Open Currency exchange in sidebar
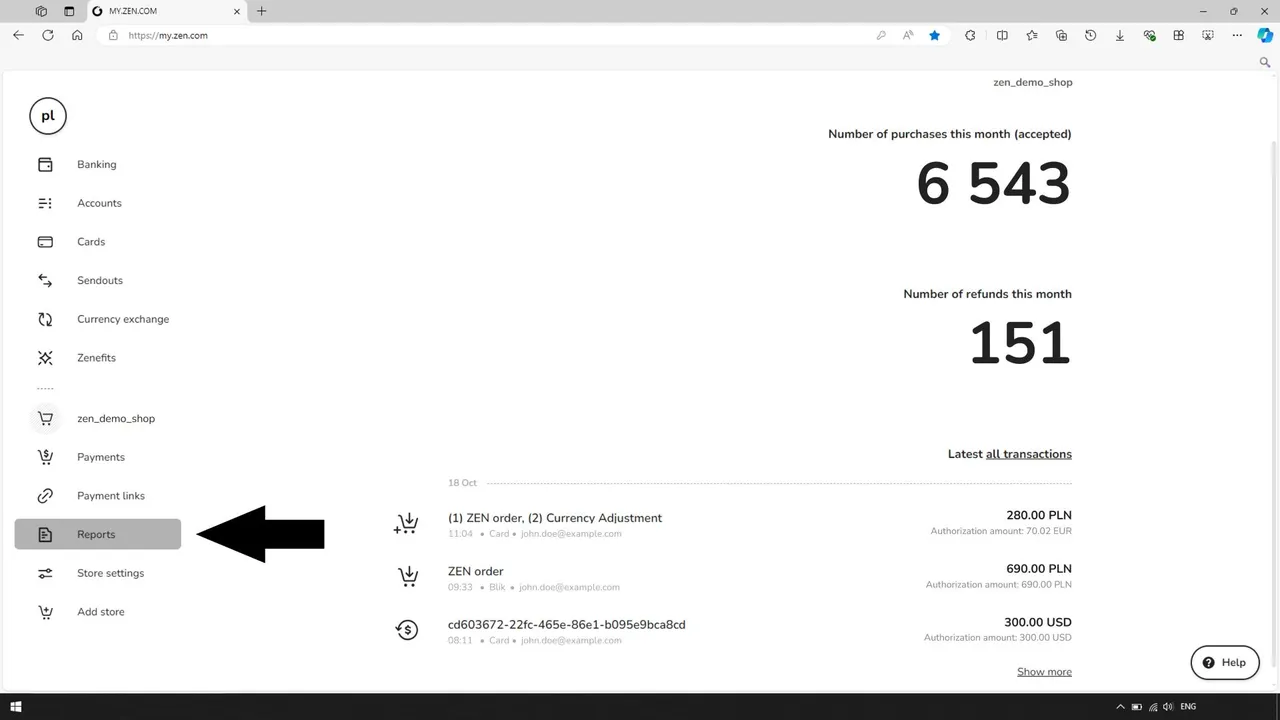 pos(123,319)
